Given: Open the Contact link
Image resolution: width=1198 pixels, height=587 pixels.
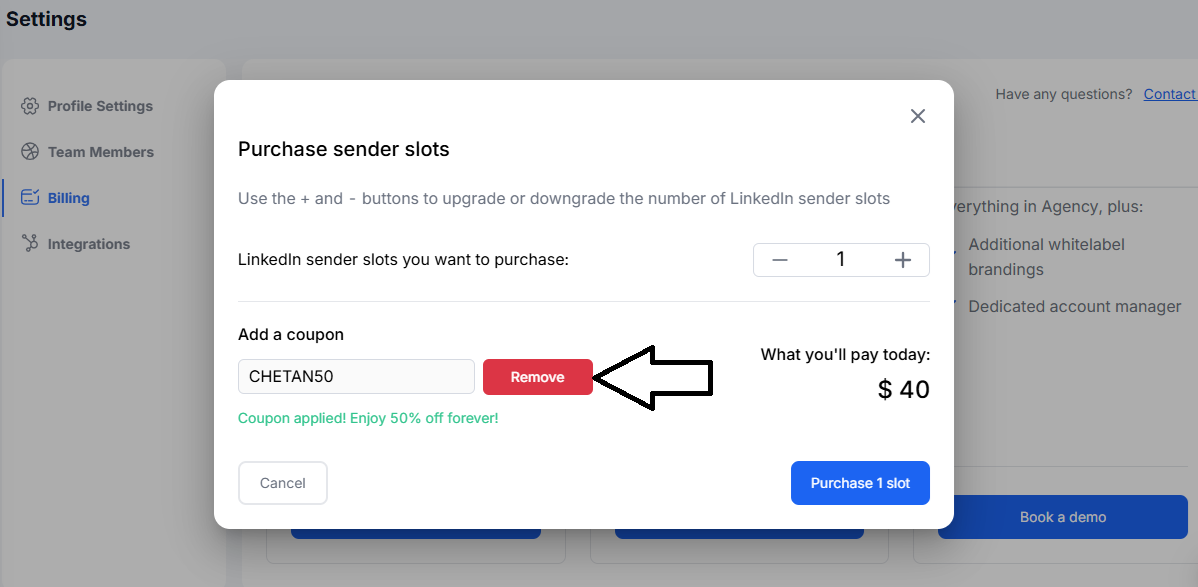Looking at the screenshot, I should [x=1168, y=93].
